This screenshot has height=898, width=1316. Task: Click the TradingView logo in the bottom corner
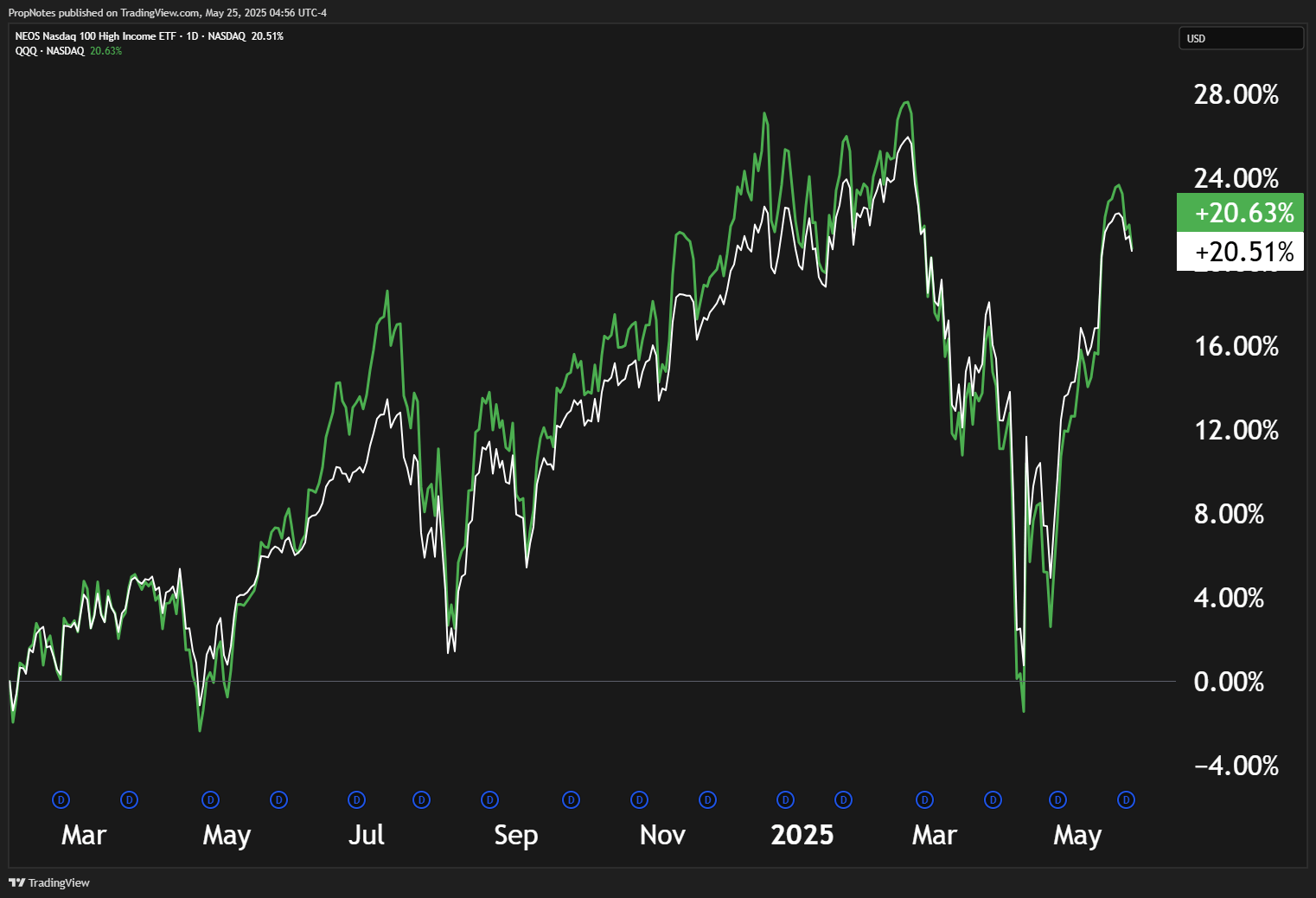pyautogui.click(x=48, y=882)
